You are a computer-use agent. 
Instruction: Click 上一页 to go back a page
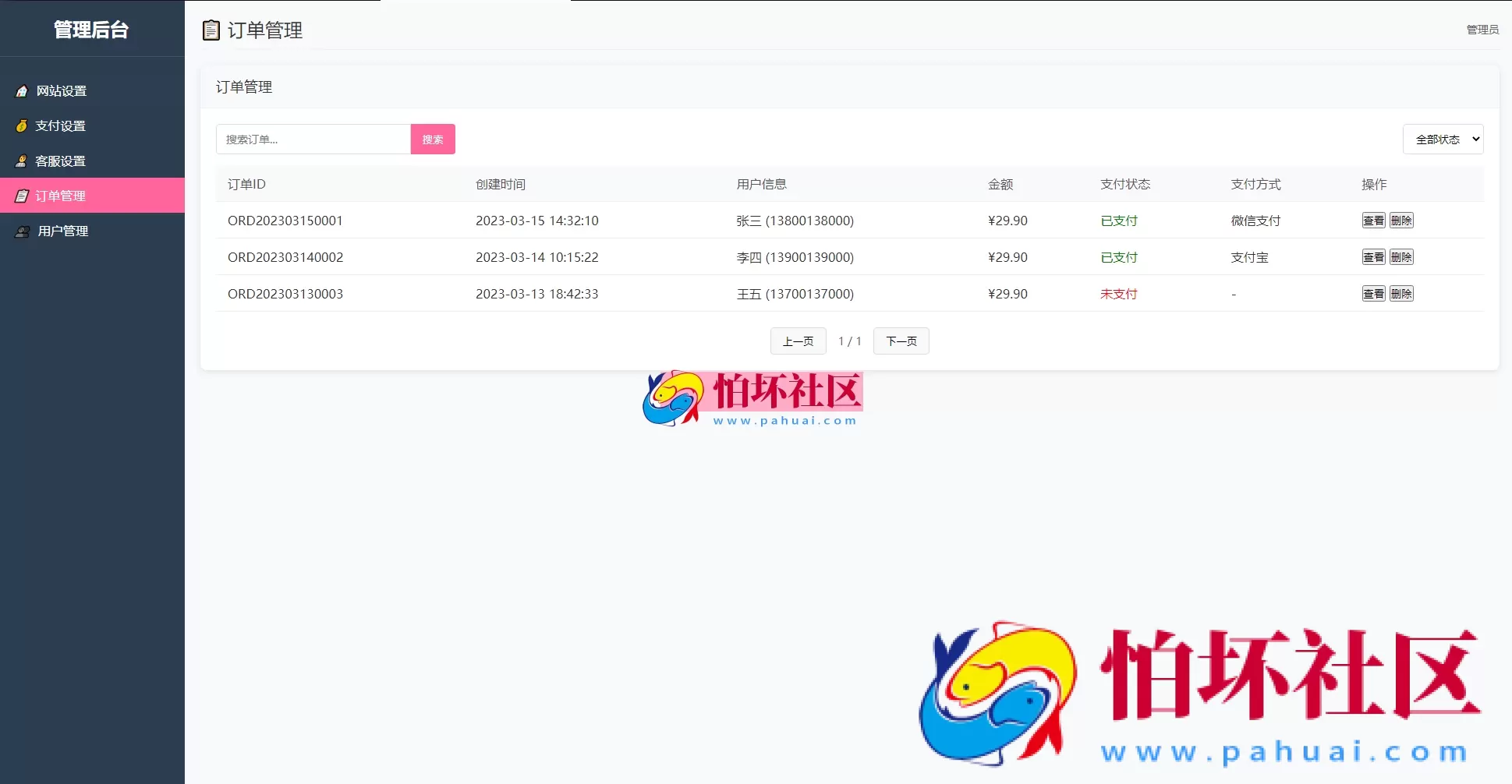798,341
